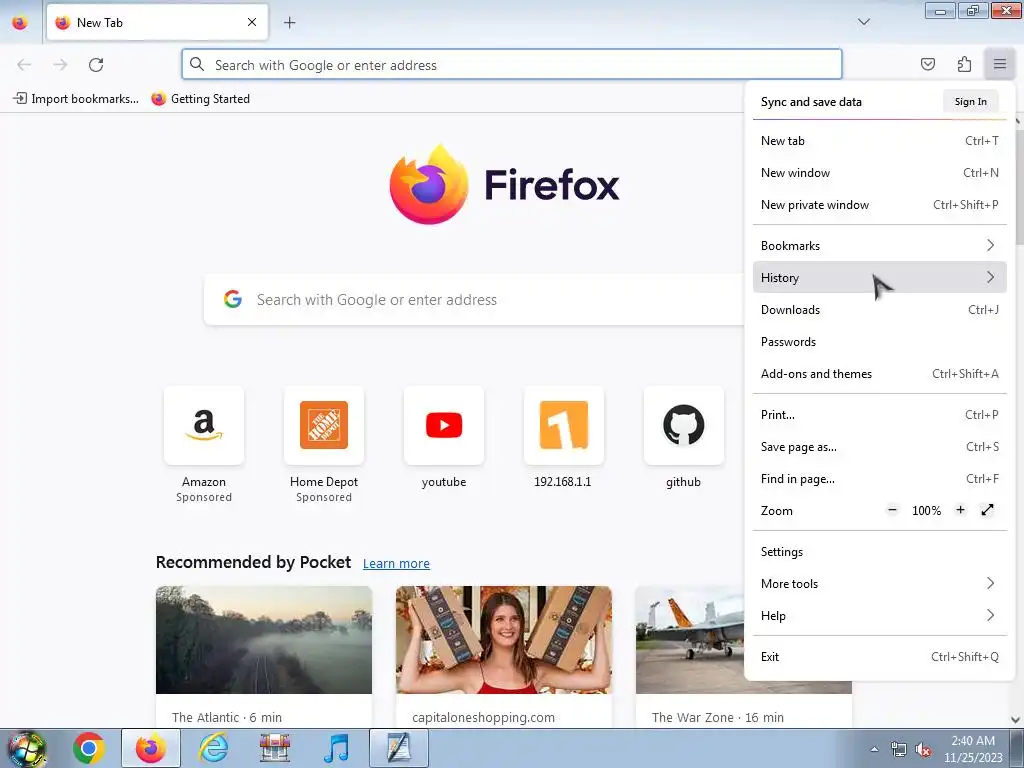Open Add-ons and themes
This screenshot has width=1024, height=768.
(879, 374)
